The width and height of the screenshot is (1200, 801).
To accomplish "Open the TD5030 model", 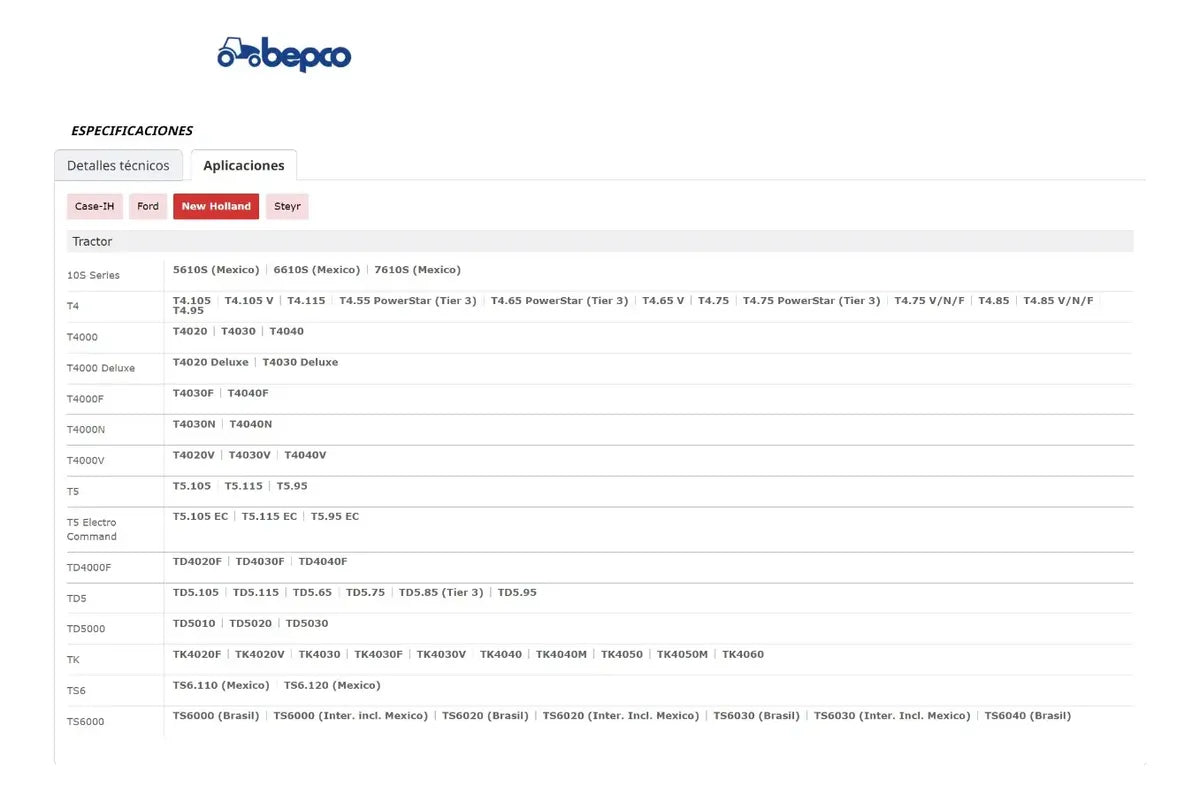I will (x=307, y=625).
